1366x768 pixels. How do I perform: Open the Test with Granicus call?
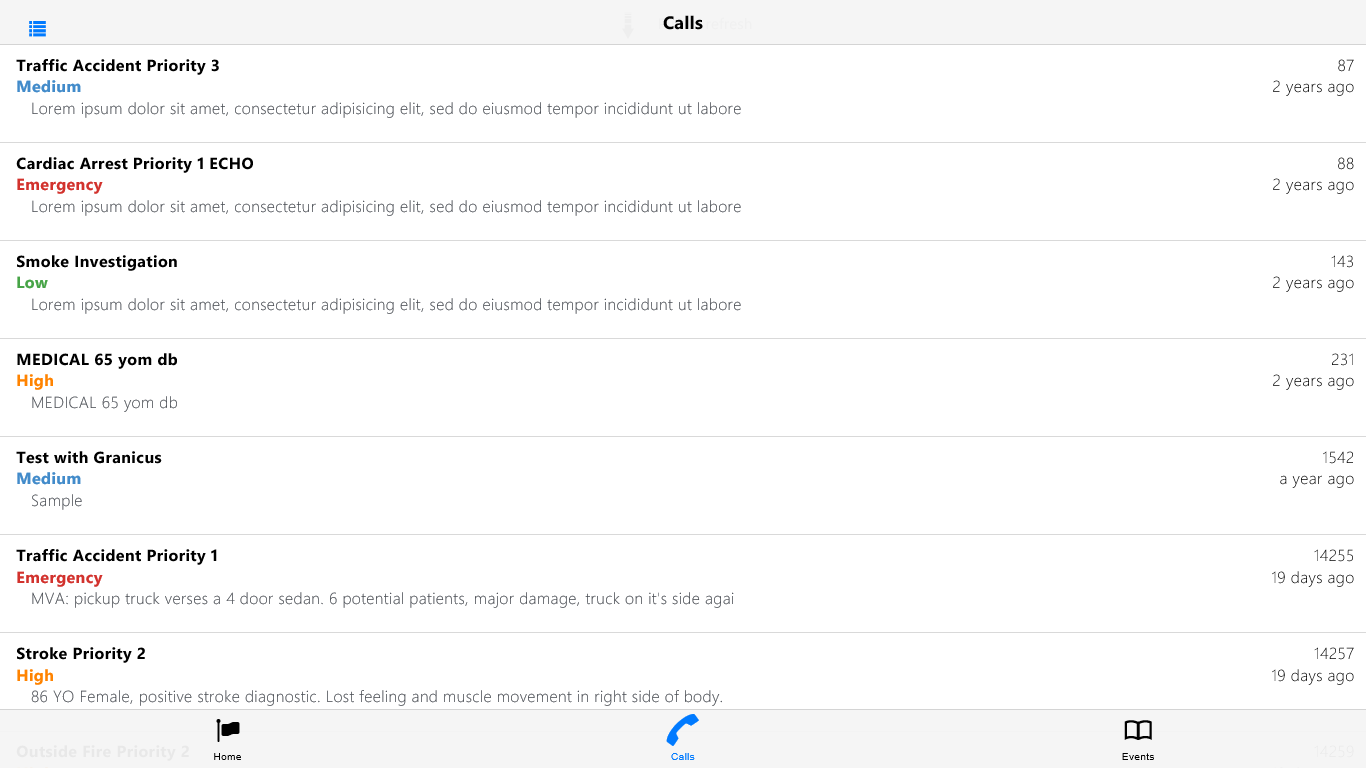[89, 458]
